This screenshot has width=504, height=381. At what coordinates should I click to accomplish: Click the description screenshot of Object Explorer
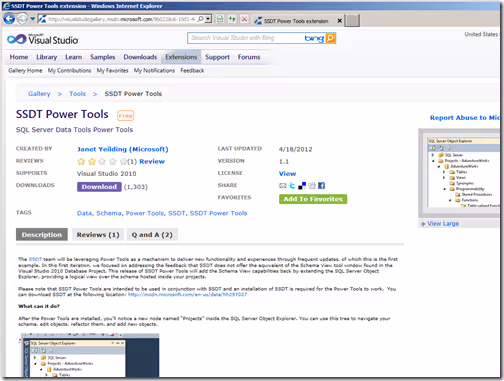pyautogui.click(x=90, y=355)
